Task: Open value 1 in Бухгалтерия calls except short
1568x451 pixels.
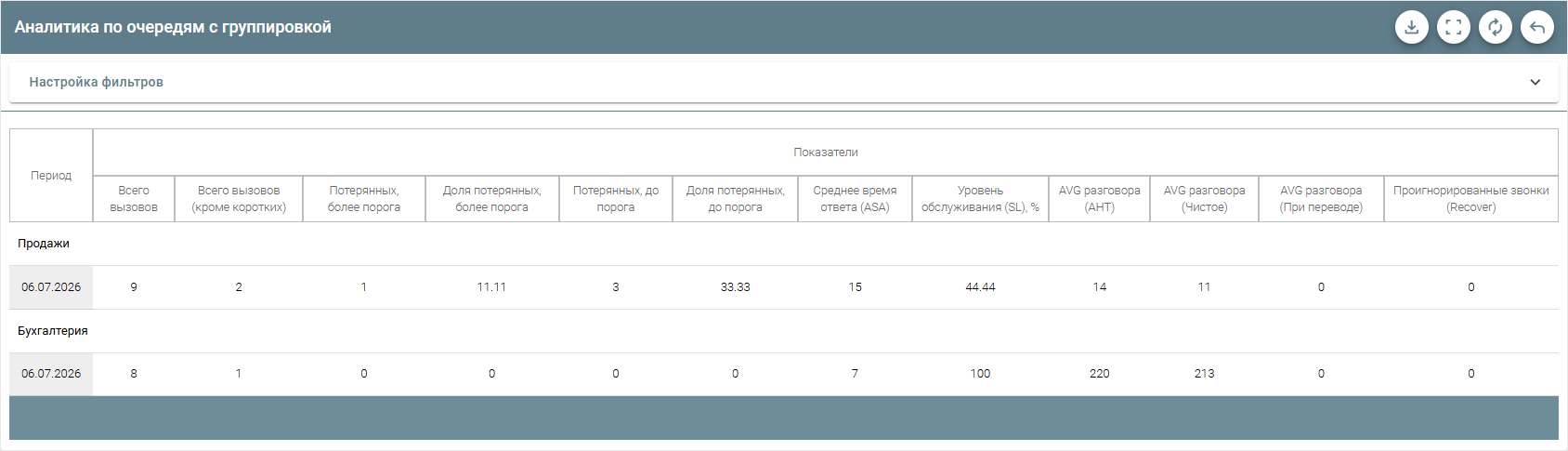Action: coord(239,374)
